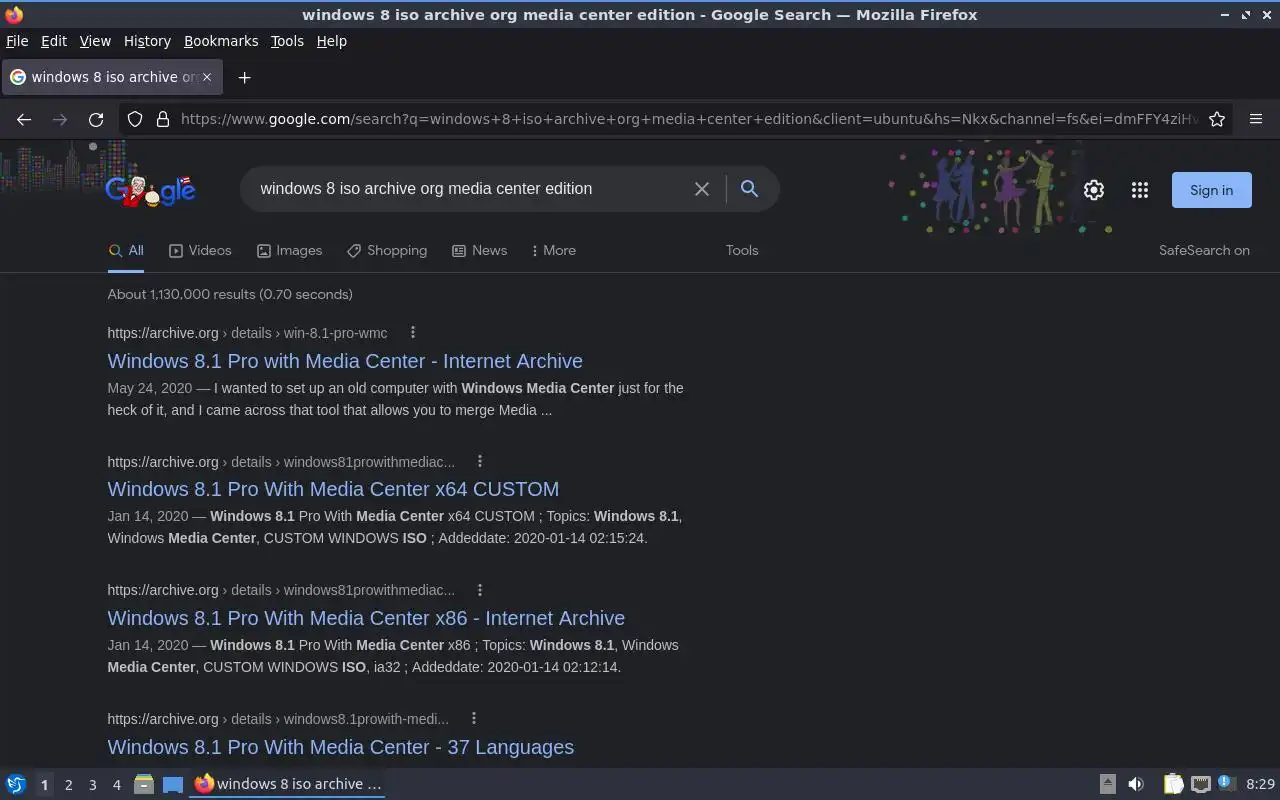Open the Bookmarks menu
Screen dimensions: 1280x800
point(221,41)
